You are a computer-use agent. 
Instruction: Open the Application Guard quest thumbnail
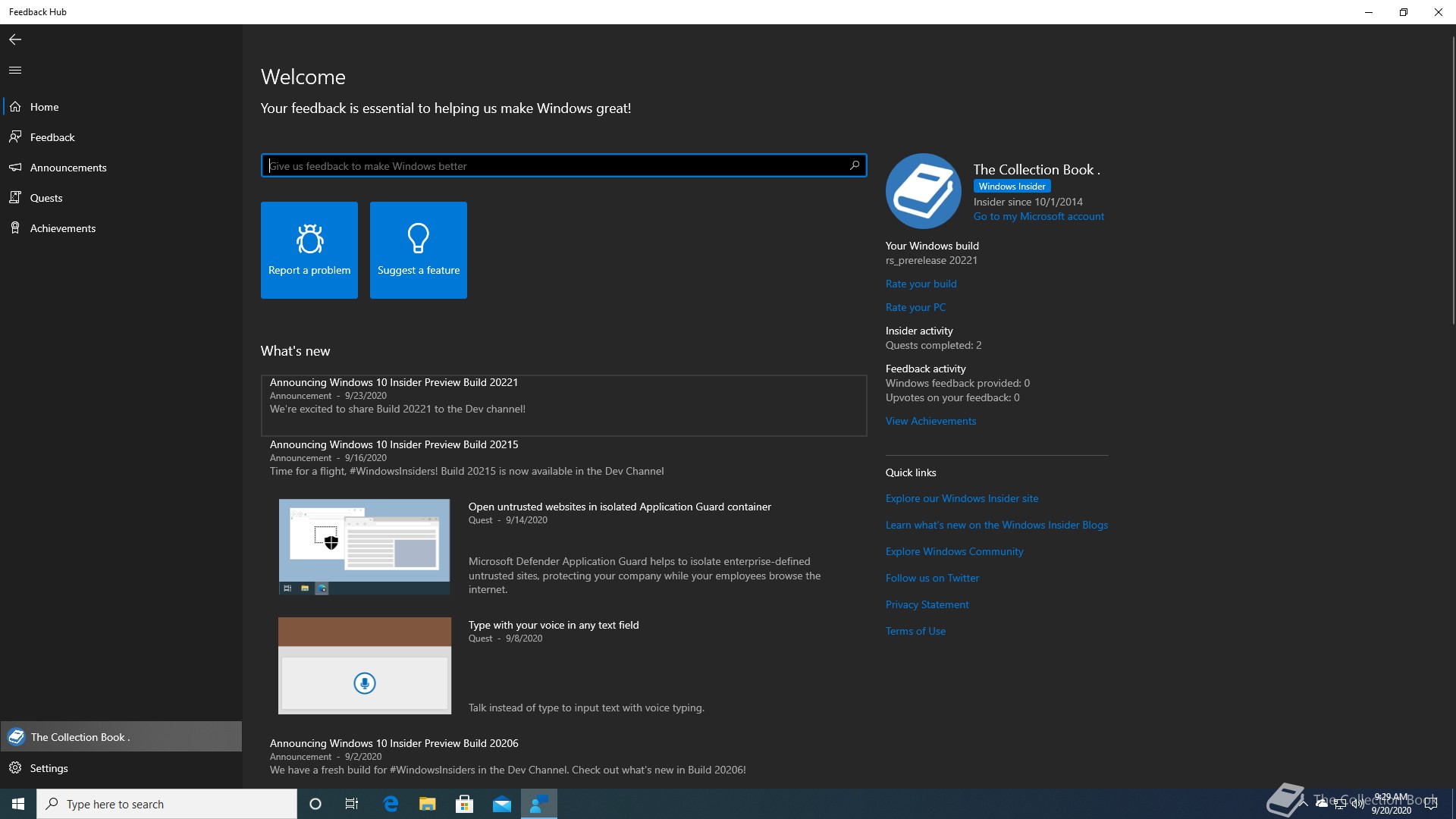point(364,547)
